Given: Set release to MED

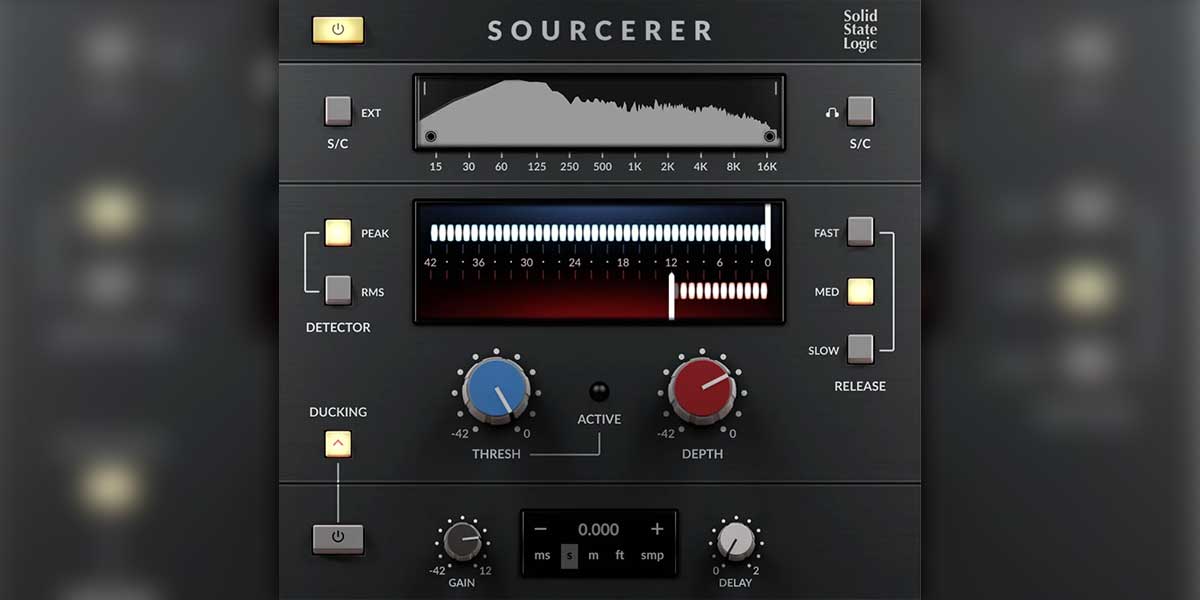Looking at the screenshot, I should [860, 291].
